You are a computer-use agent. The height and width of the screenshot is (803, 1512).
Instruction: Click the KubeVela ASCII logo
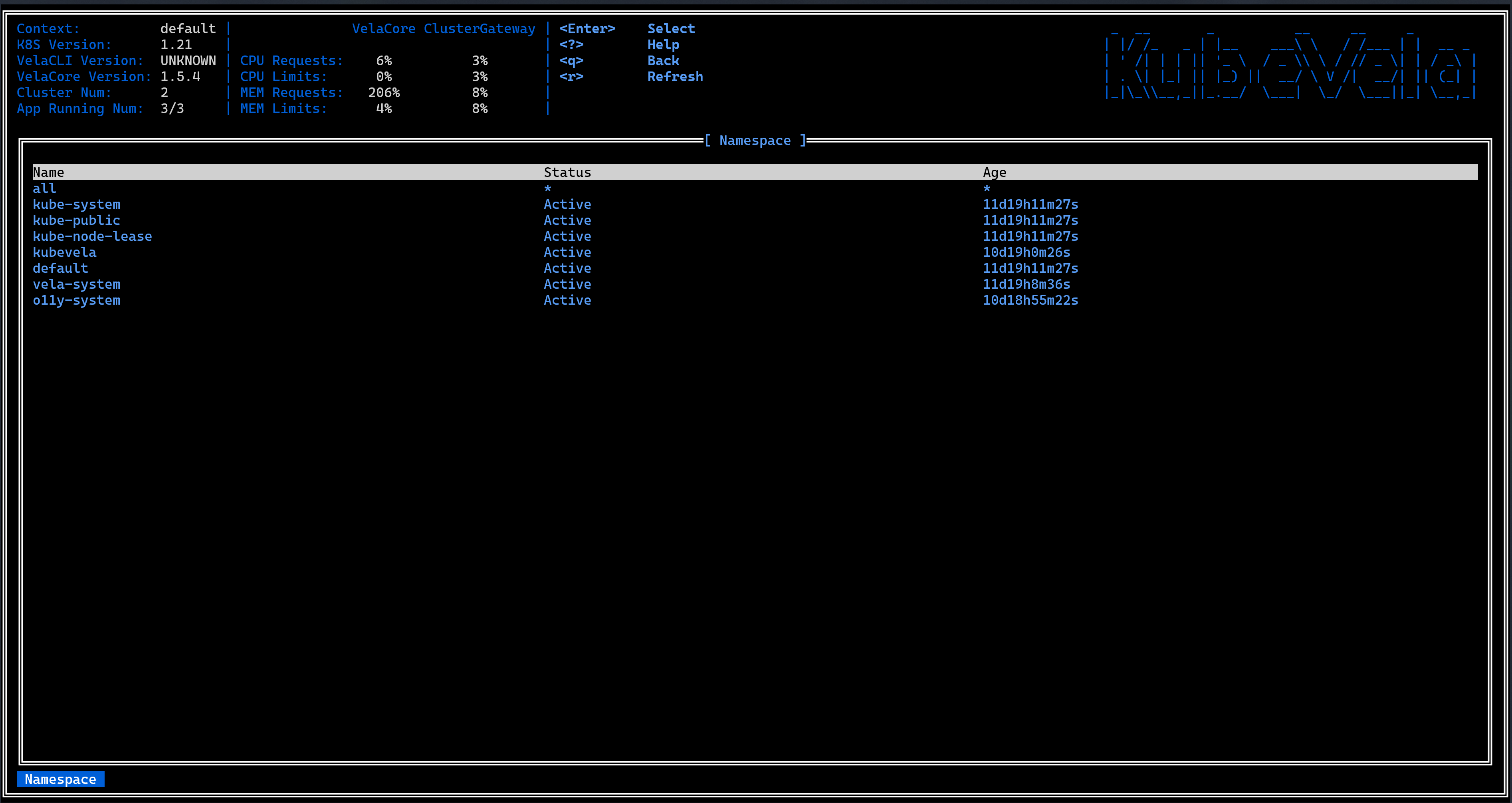(x=1290, y=65)
